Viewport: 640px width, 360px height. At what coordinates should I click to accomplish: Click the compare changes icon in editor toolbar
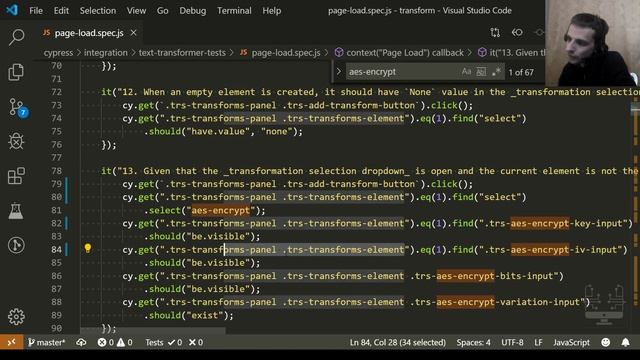[x=495, y=32]
